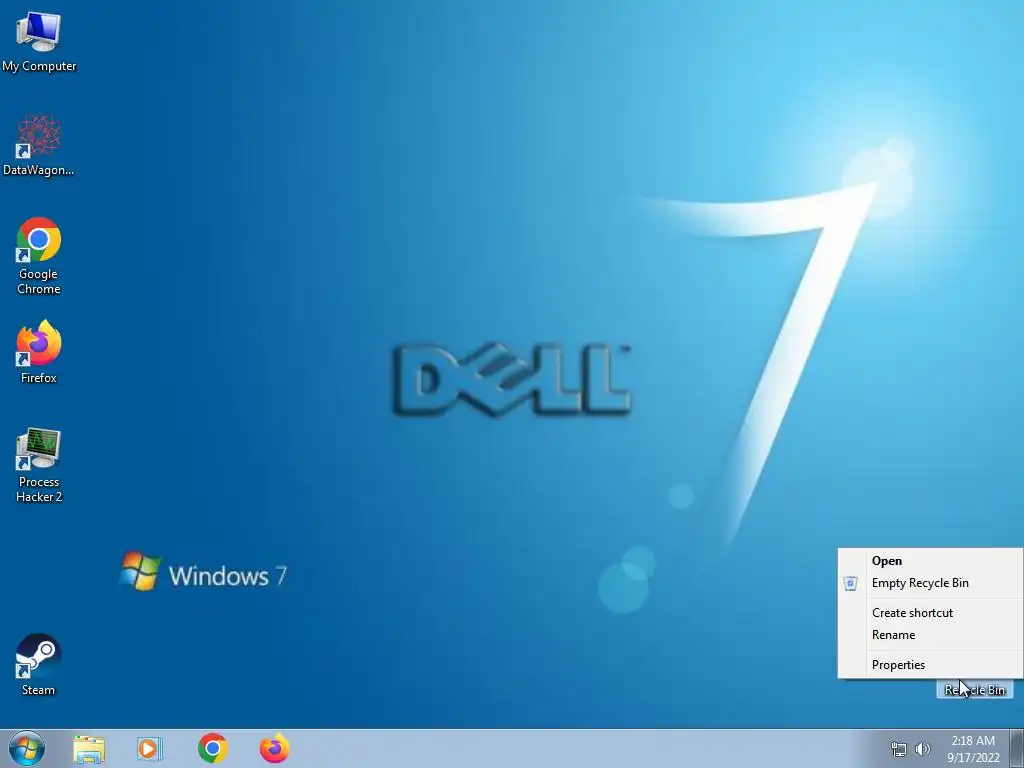Launch Windows Media Player from the taskbar

tap(150, 749)
